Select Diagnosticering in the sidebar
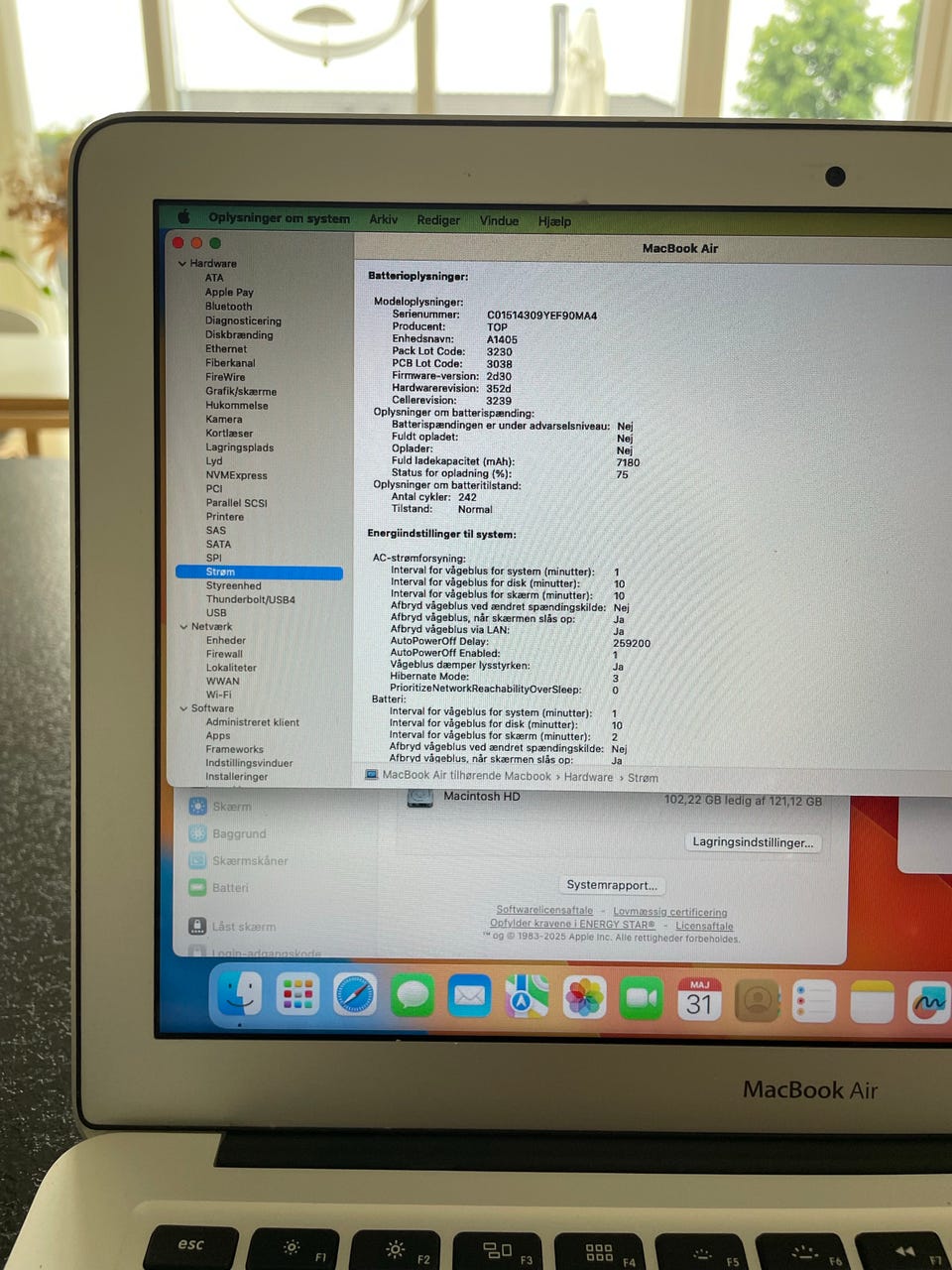Image resolution: width=952 pixels, height=1270 pixels. 243,321
